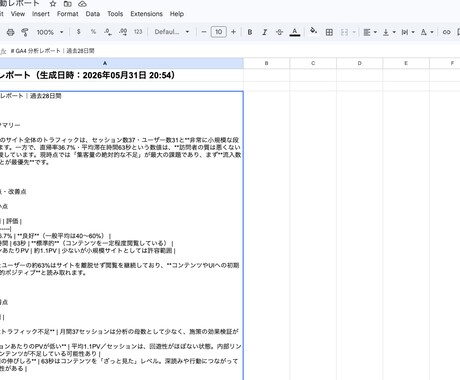Check cloud save status icon
The height and width of the screenshot is (380, 460).
click(82, 4)
